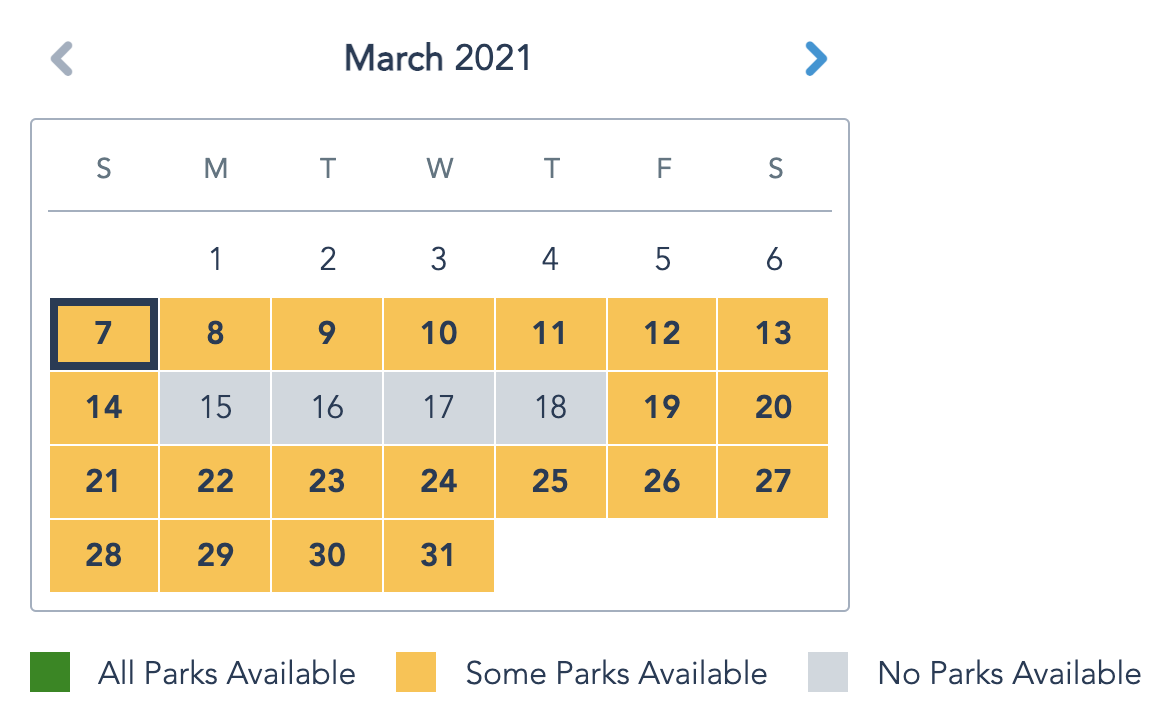Select the 'S' Sunday column header

click(103, 168)
